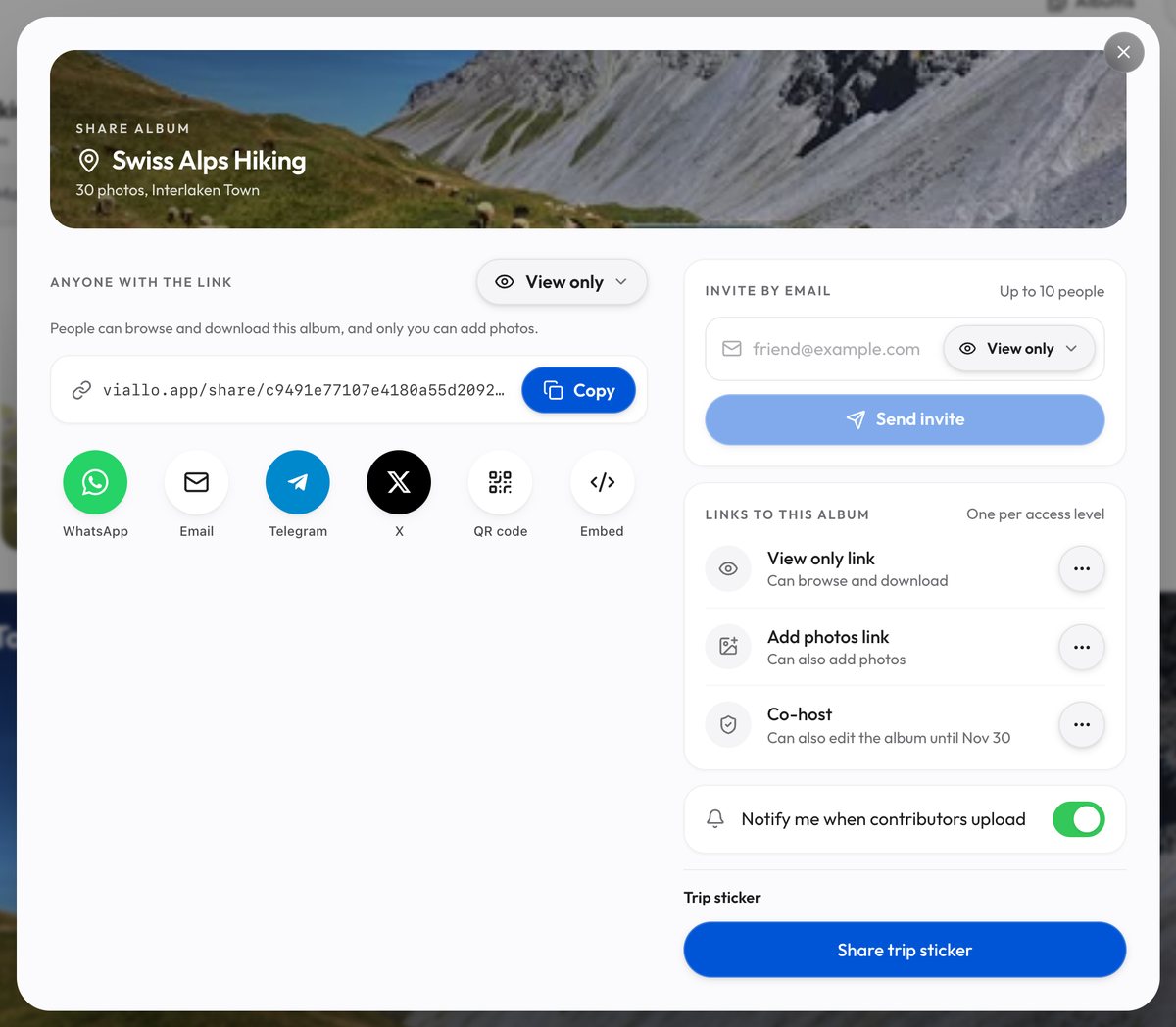Click 'Can also edit the album until Nov 30'

[x=889, y=738]
